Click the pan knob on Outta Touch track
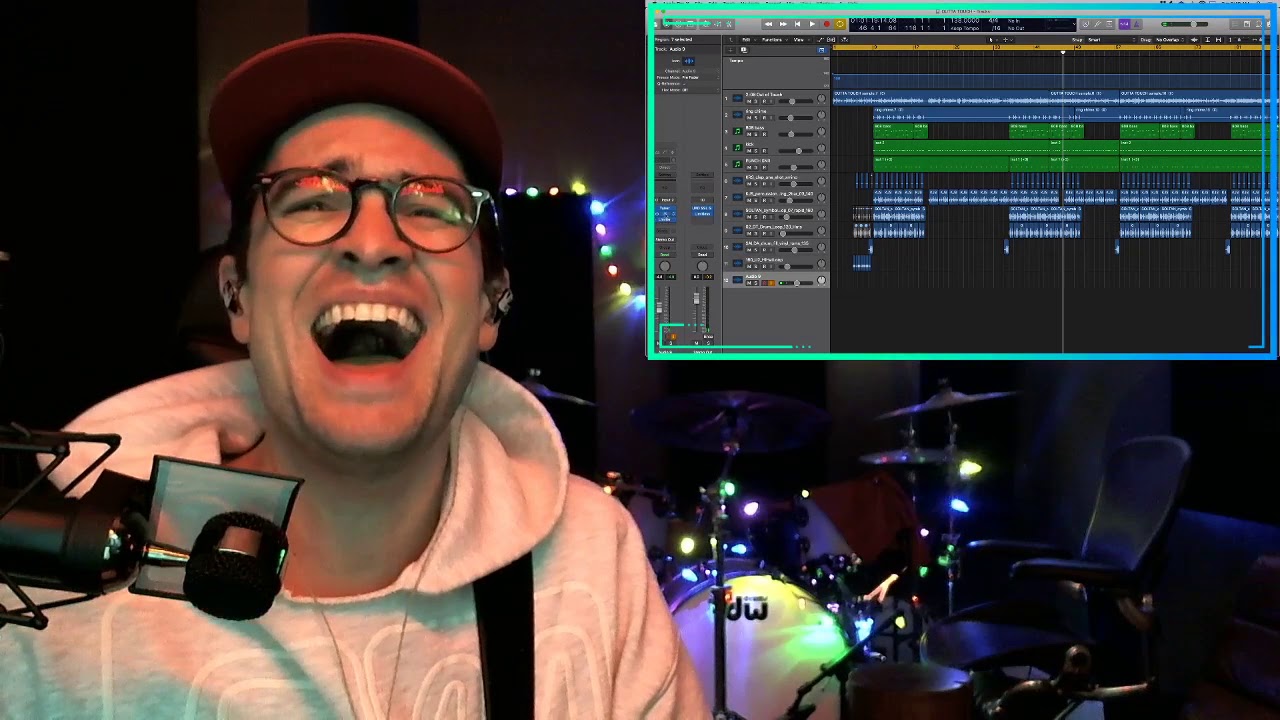 click(821, 98)
